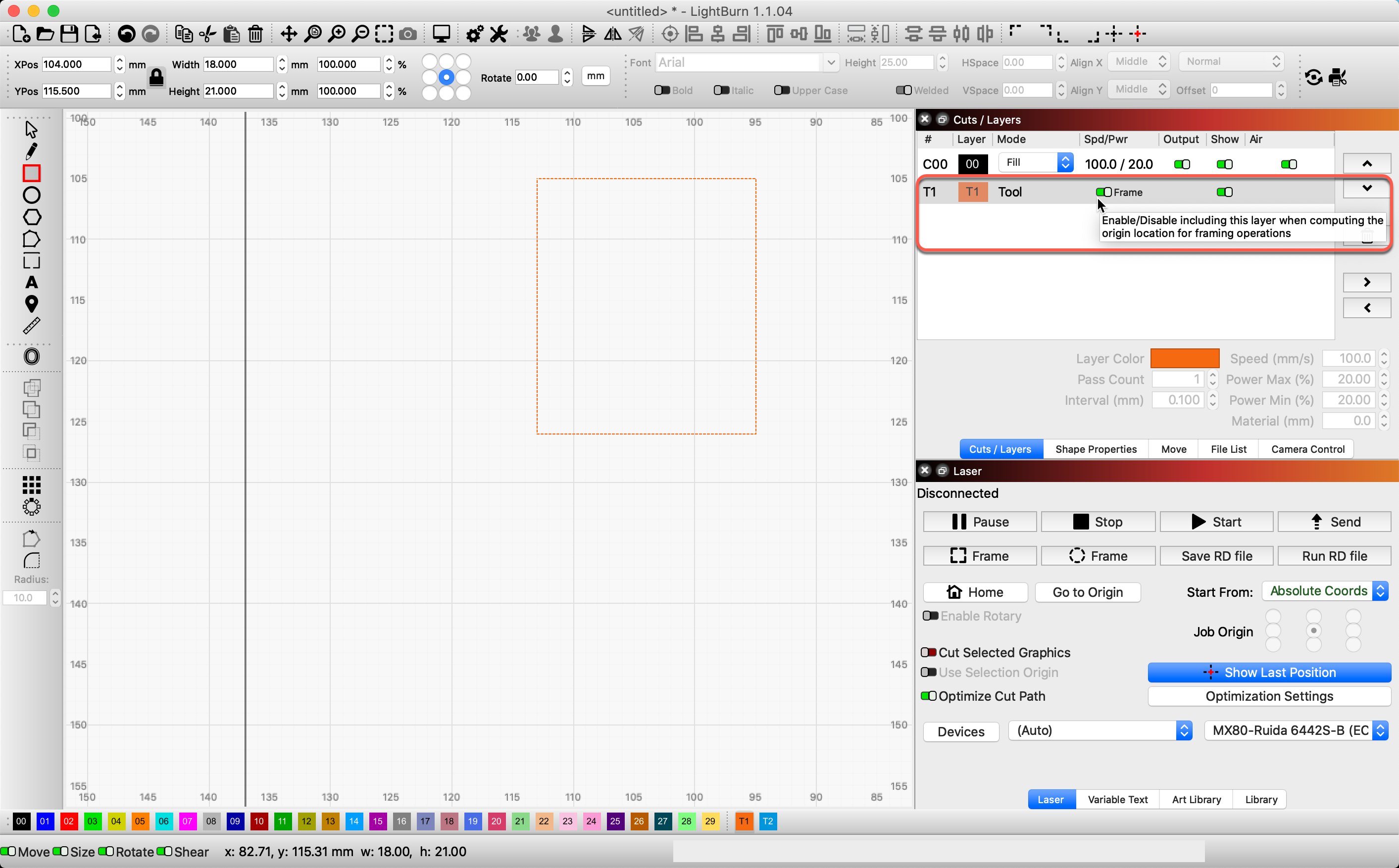Toggle the T1 Tool layer Frame switch

pyautogui.click(x=1103, y=193)
